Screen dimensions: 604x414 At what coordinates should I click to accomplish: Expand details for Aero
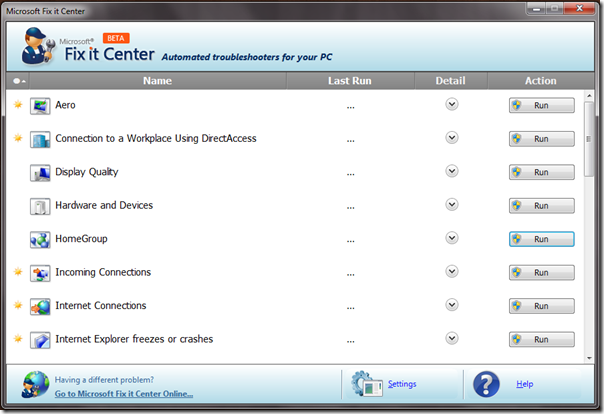(x=452, y=104)
